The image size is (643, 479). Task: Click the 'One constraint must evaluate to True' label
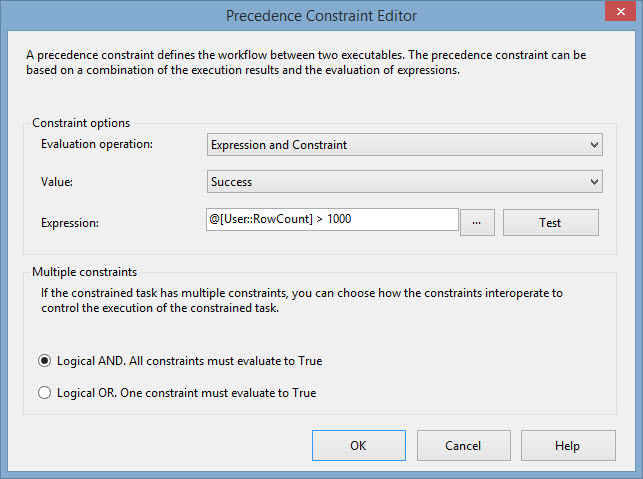click(218, 393)
